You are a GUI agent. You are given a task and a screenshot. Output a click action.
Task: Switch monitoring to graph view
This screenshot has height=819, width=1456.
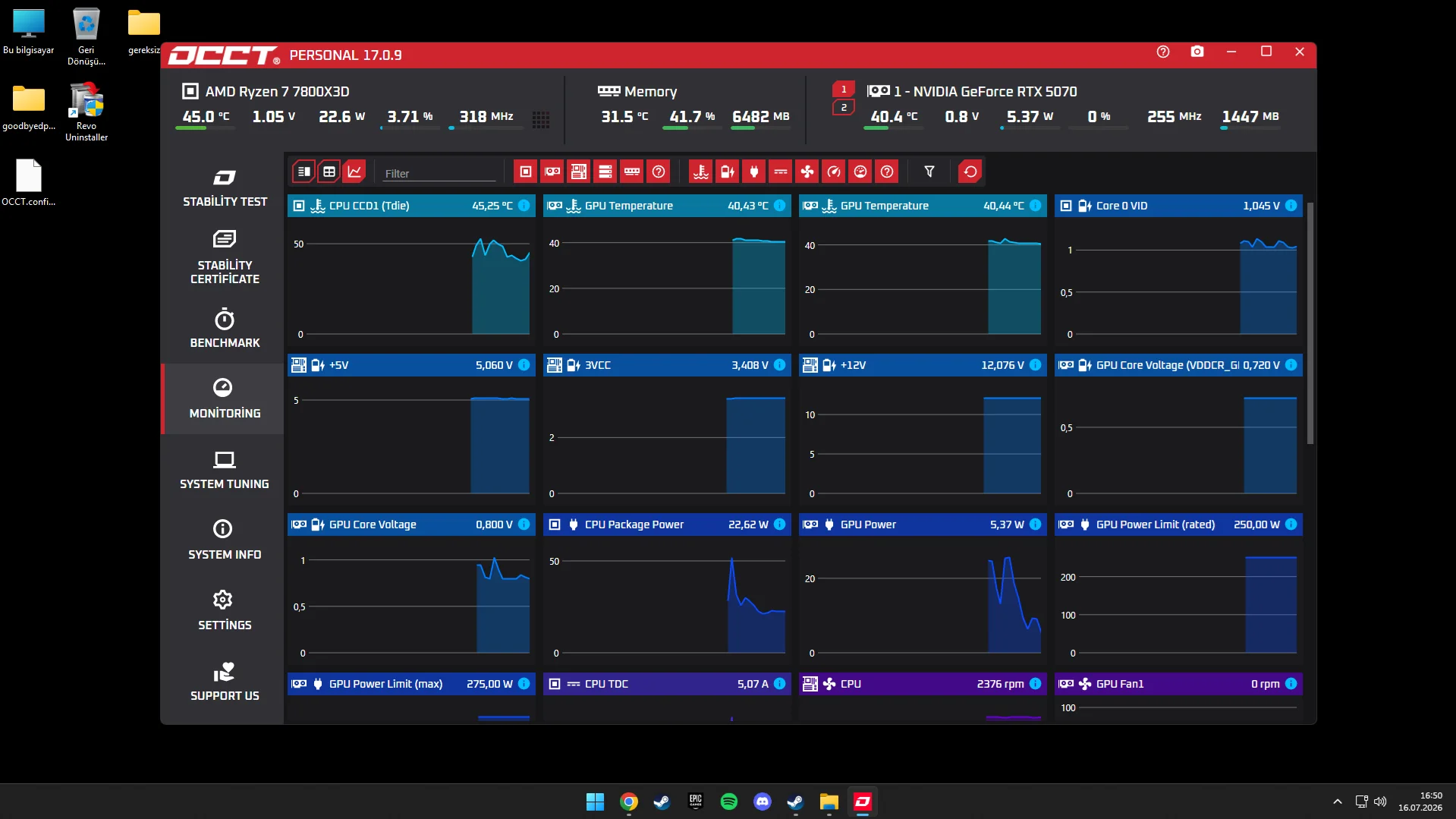click(354, 172)
